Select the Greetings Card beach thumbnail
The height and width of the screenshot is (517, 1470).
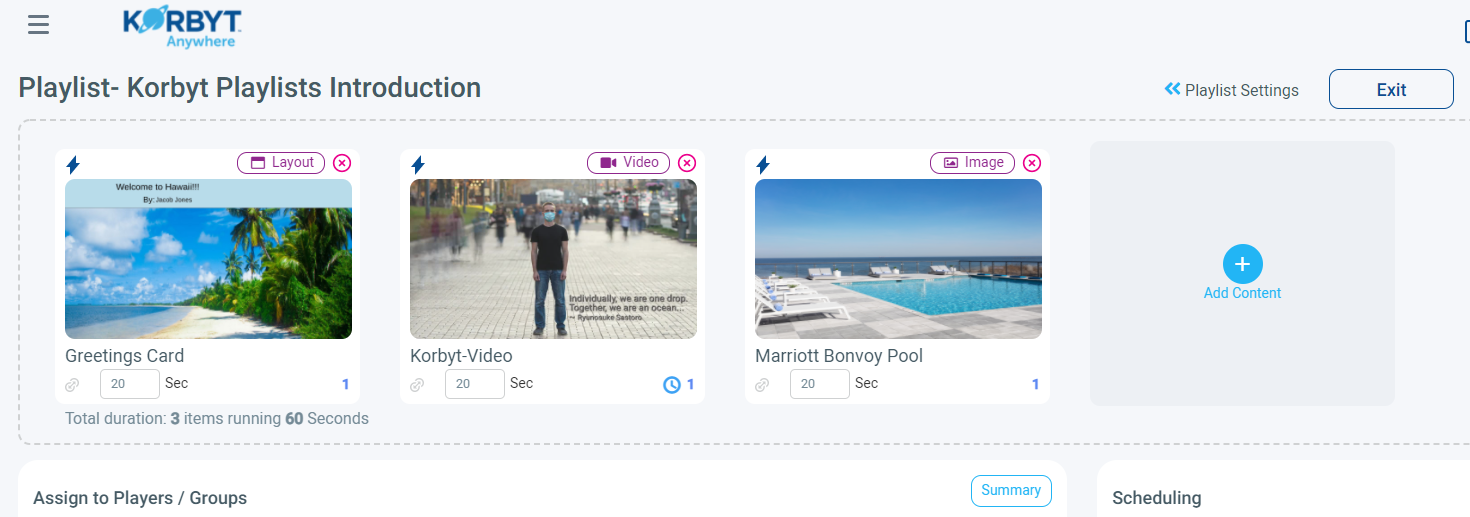point(208,259)
